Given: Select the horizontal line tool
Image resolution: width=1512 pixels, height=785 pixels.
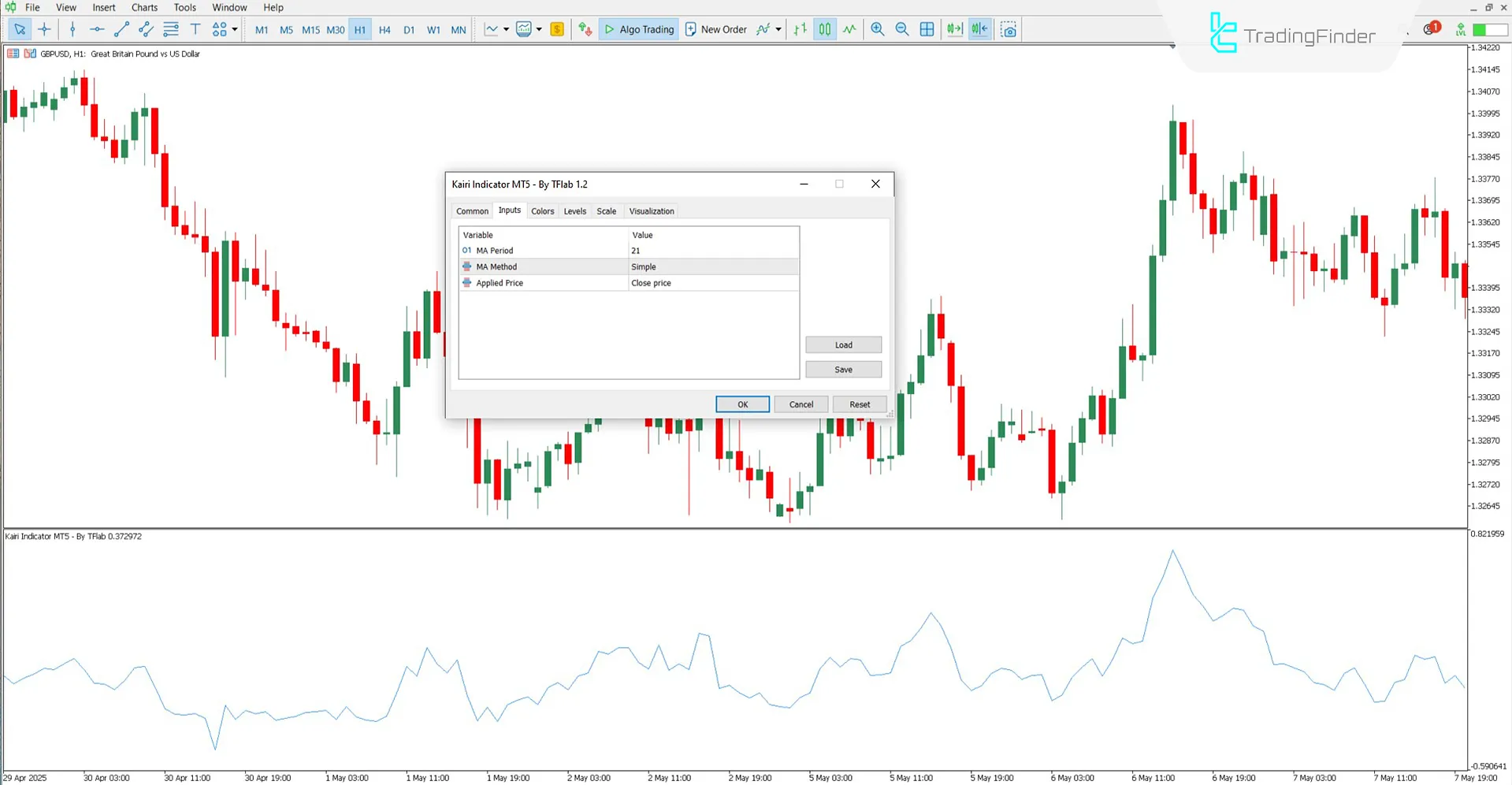Looking at the screenshot, I should (97, 29).
